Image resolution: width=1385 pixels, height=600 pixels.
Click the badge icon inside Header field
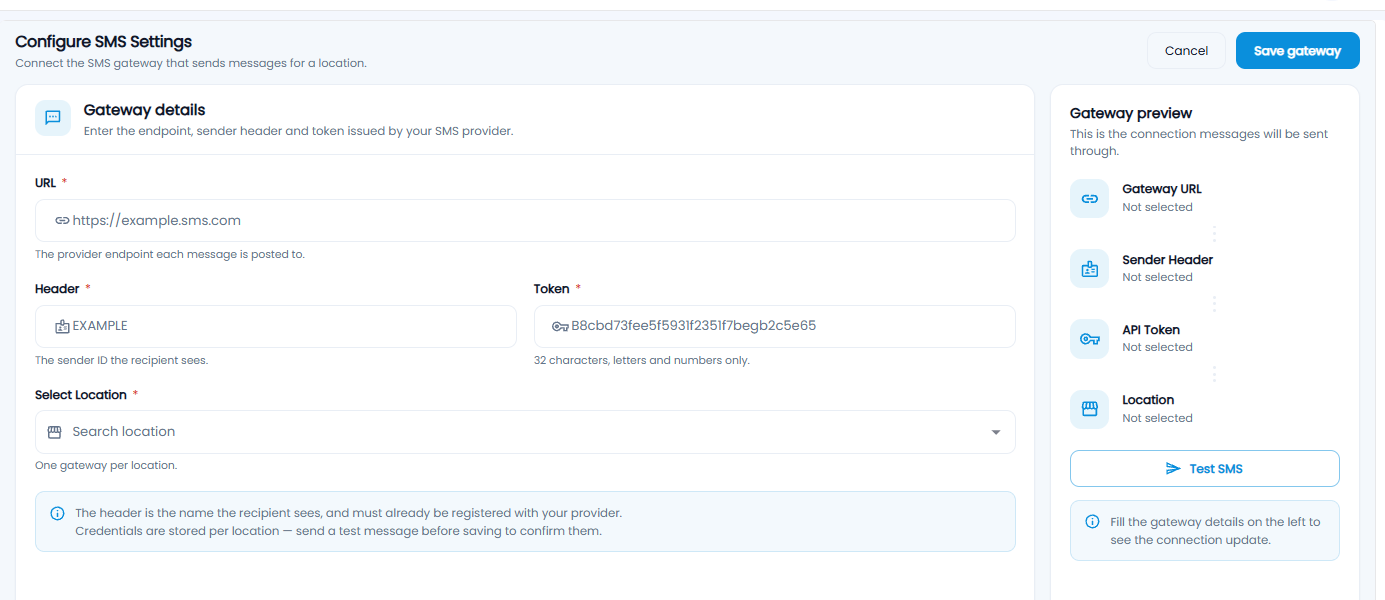[62, 326]
